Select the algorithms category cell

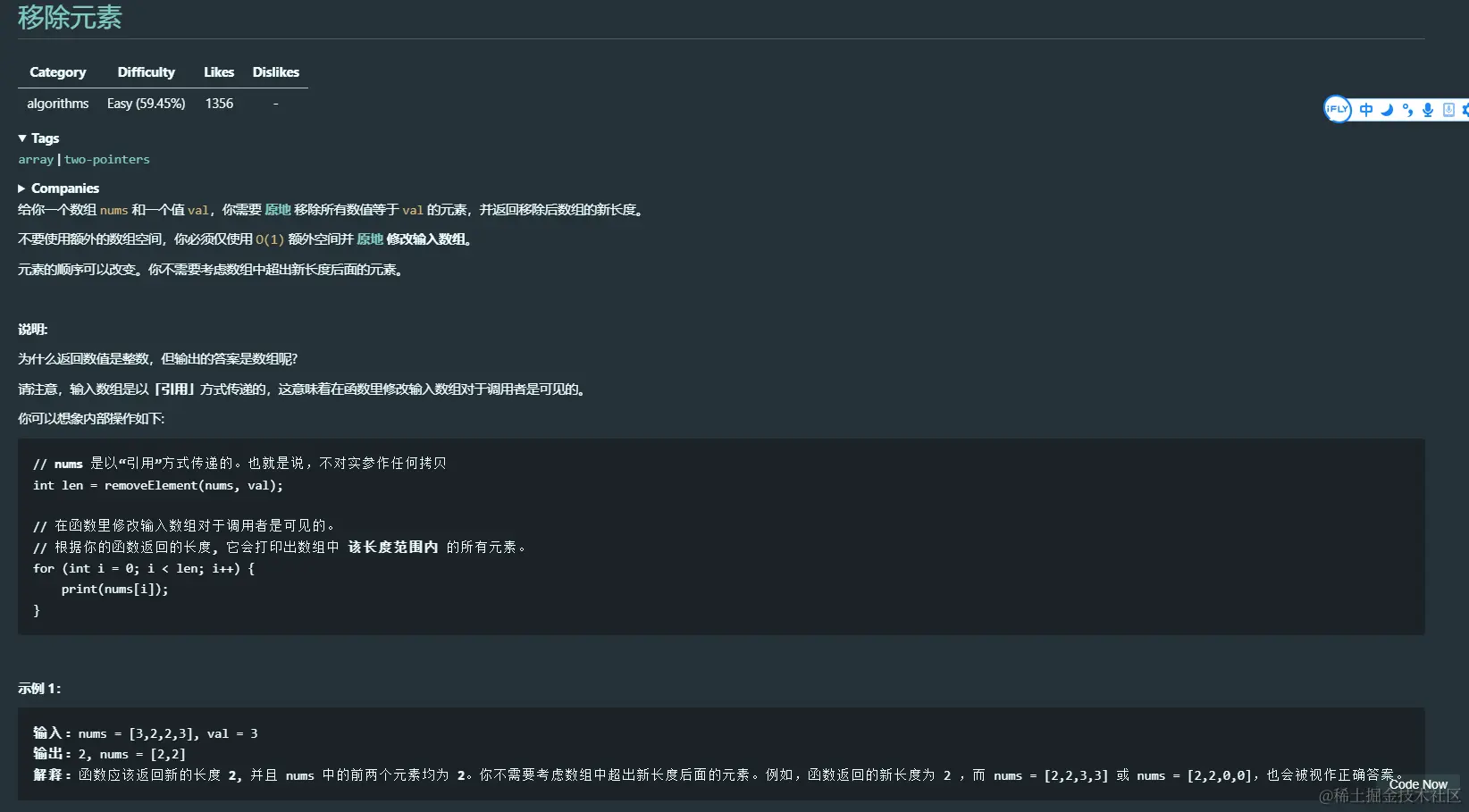point(58,104)
